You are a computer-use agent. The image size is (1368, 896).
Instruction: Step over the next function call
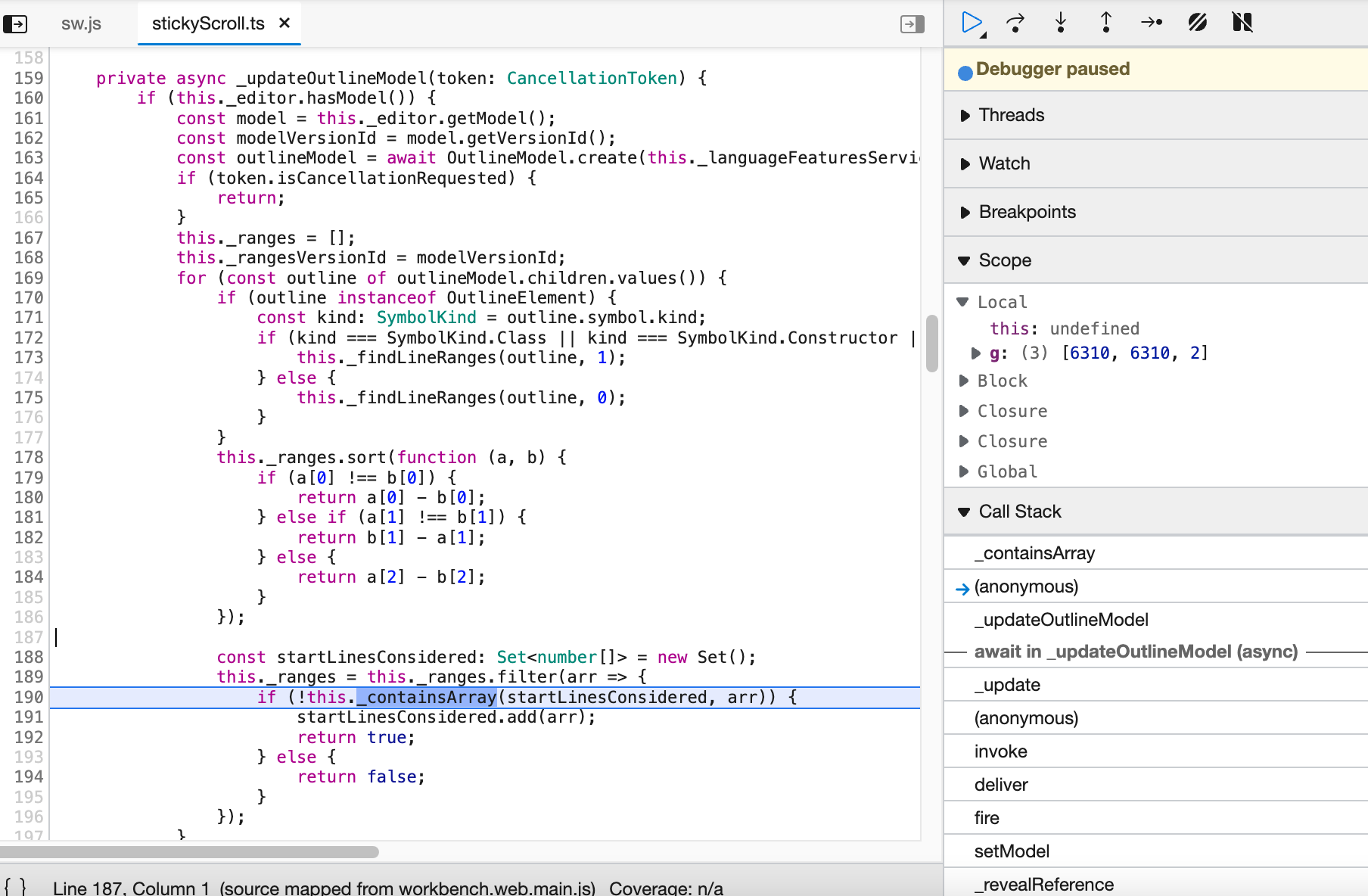pos(1016,23)
